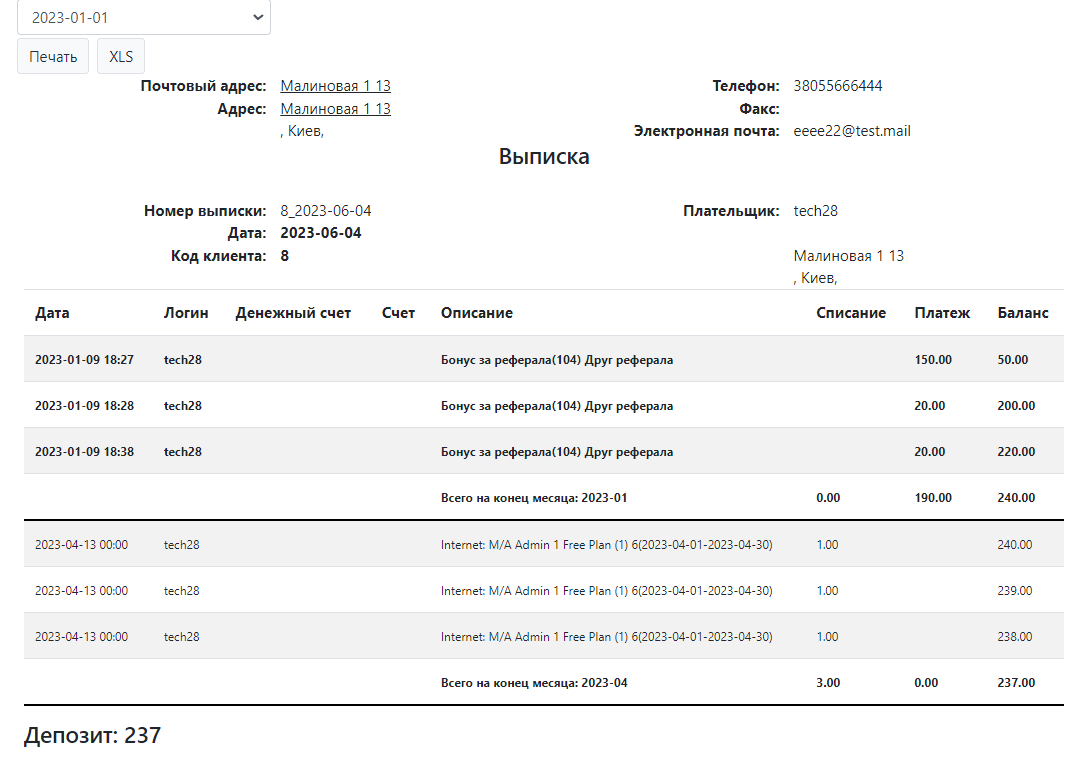Viewport: 1086px width, 771px height.
Task: Export the statement with the XLS button
Action: click(x=121, y=56)
